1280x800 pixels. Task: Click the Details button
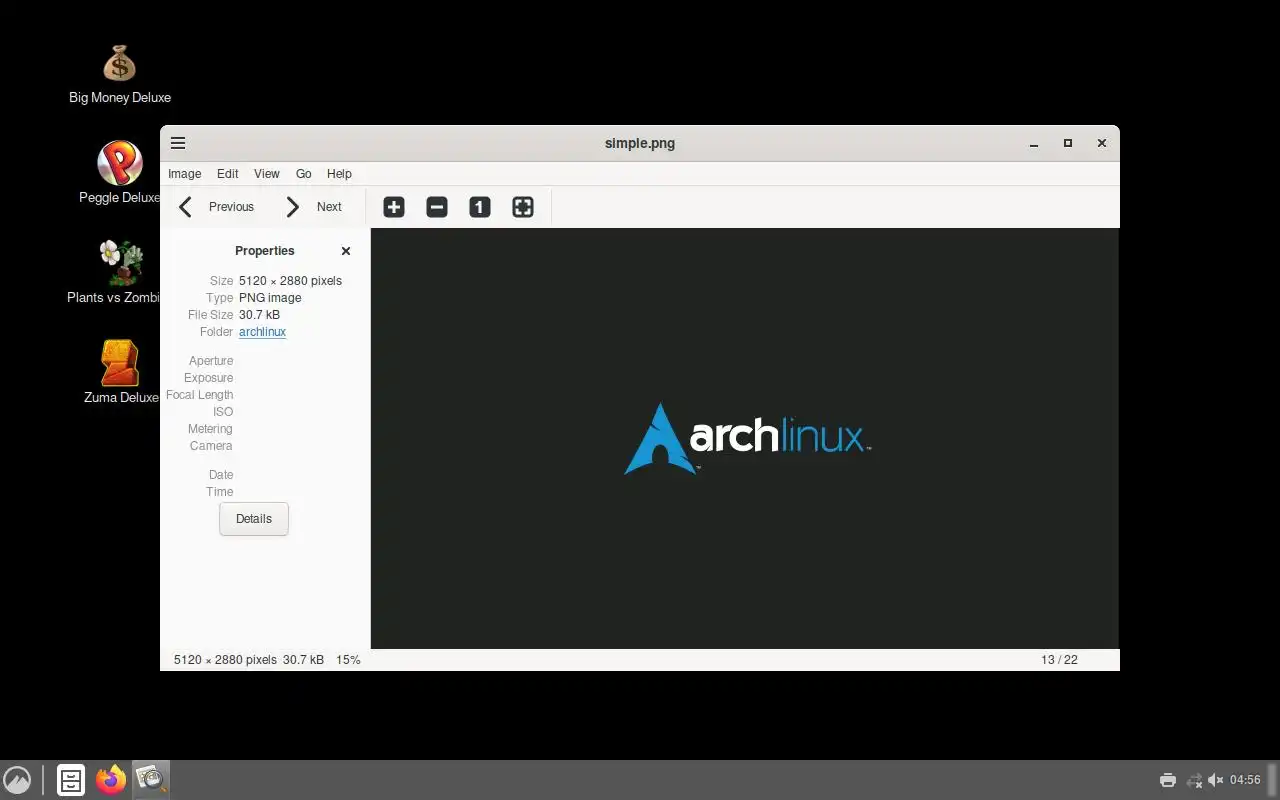click(254, 519)
